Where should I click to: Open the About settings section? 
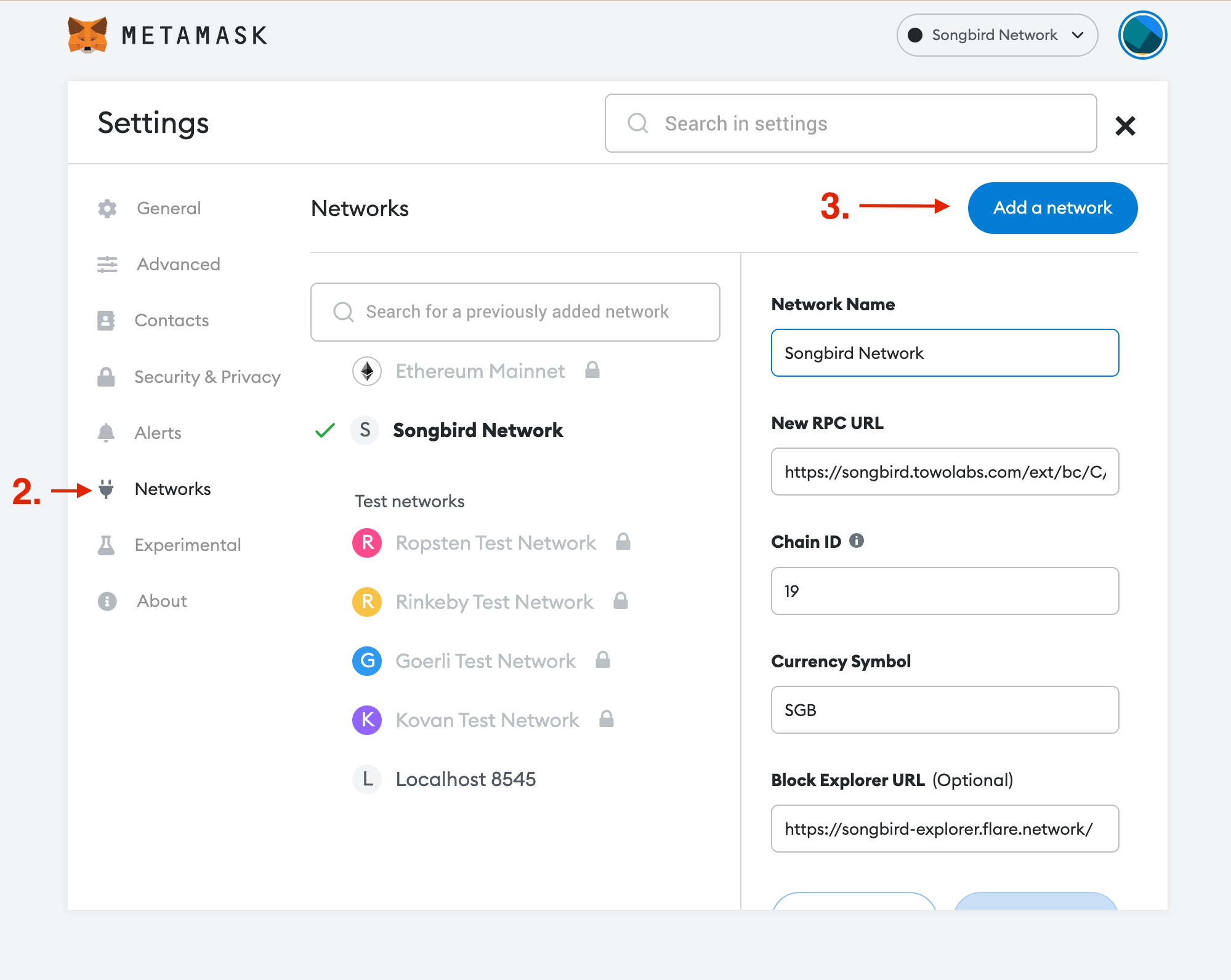click(x=161, y=601)
